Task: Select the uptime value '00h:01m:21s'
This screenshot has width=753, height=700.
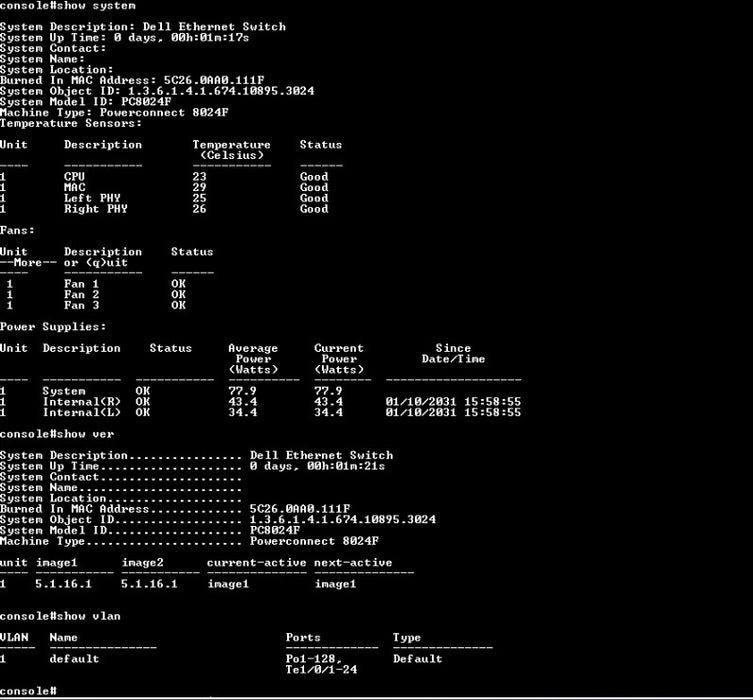Action: point(346,466)
